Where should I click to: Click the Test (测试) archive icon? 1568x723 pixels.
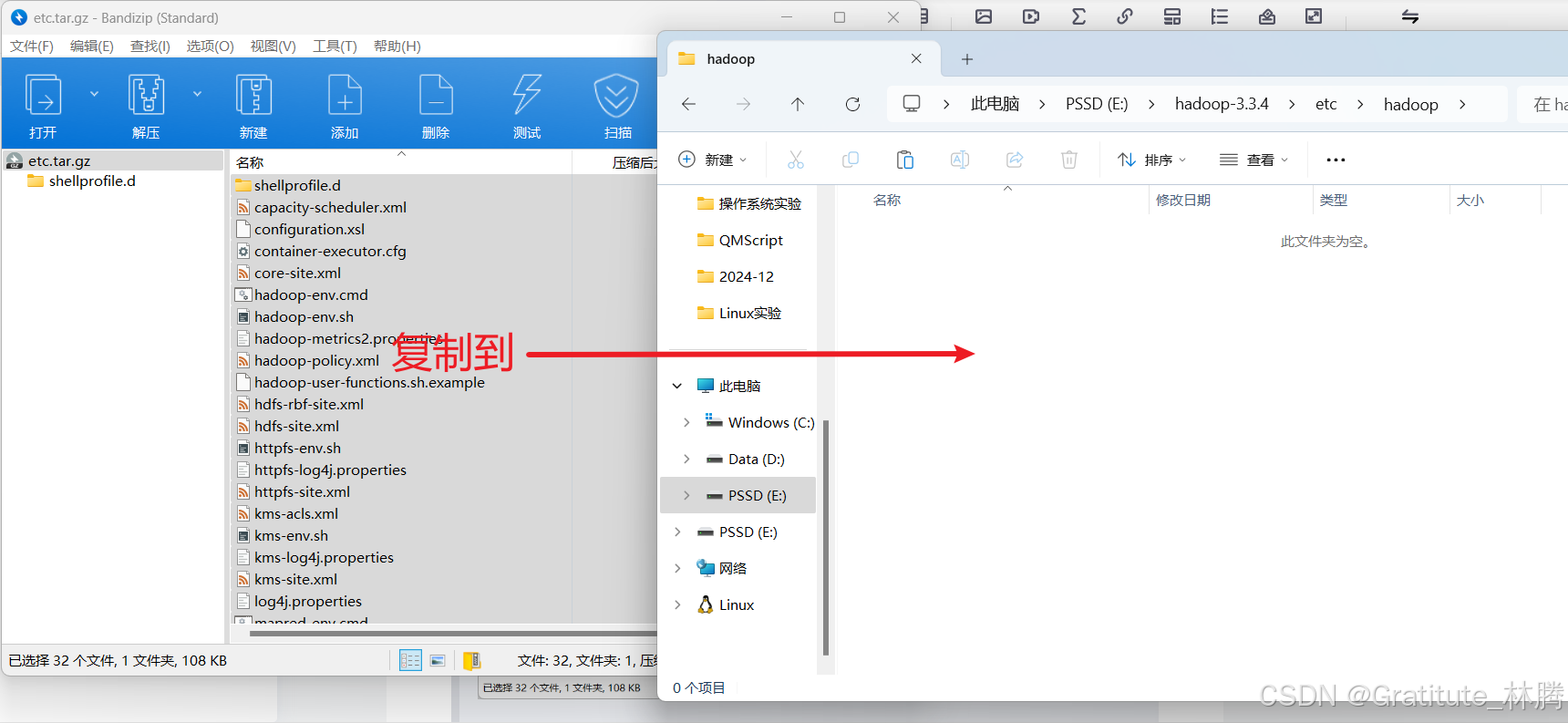coord(527,96)
